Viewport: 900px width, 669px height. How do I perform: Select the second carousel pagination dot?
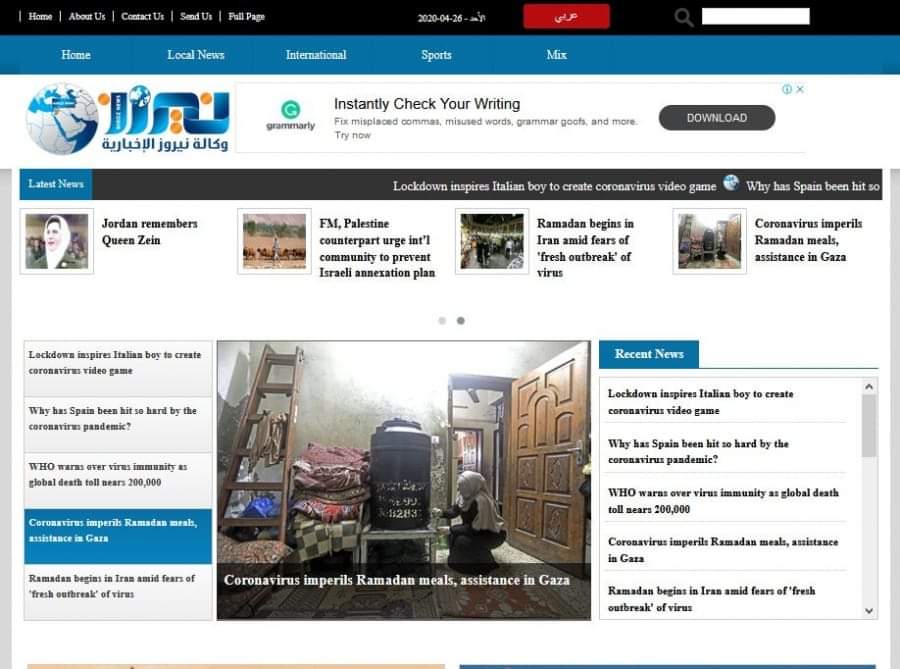click(460, 321)
